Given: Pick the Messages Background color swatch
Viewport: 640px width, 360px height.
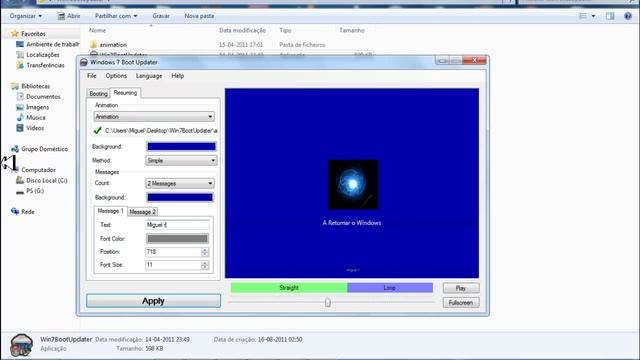Looking at the screenshot, I should 180,198.
